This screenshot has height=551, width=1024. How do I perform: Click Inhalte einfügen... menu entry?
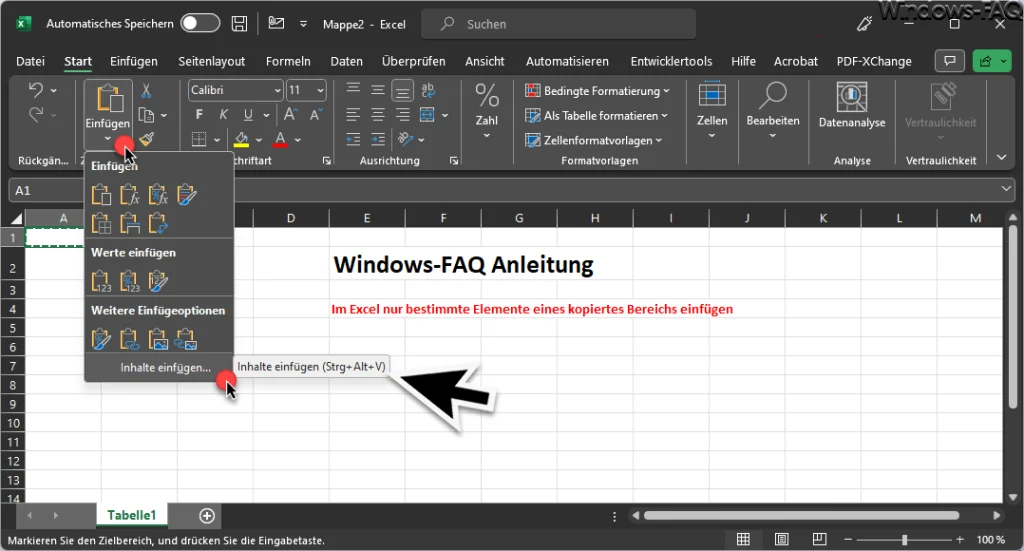(x=165, y=368)
